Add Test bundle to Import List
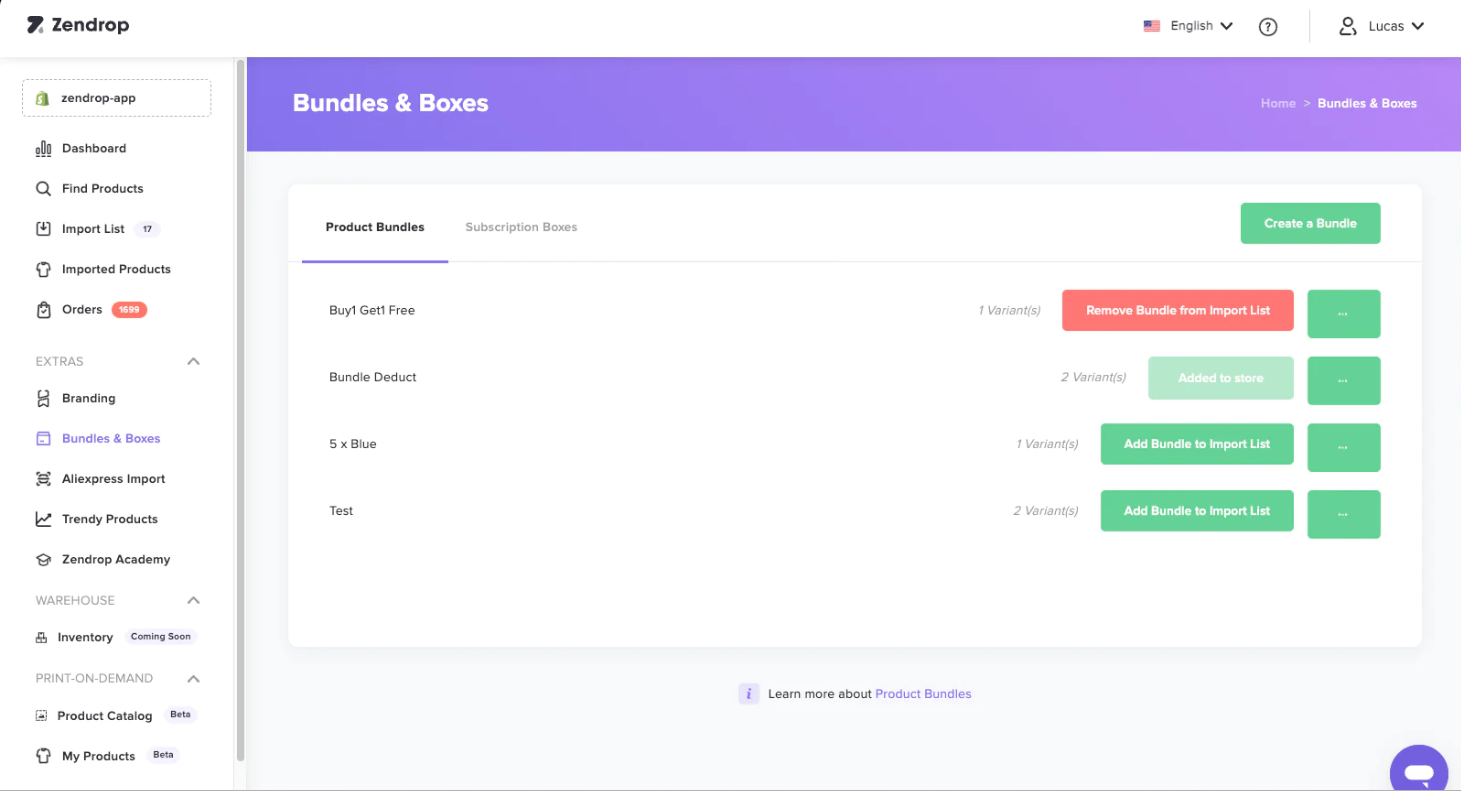The width and height of the screenshot is (1461, 791). [1197, 511]
